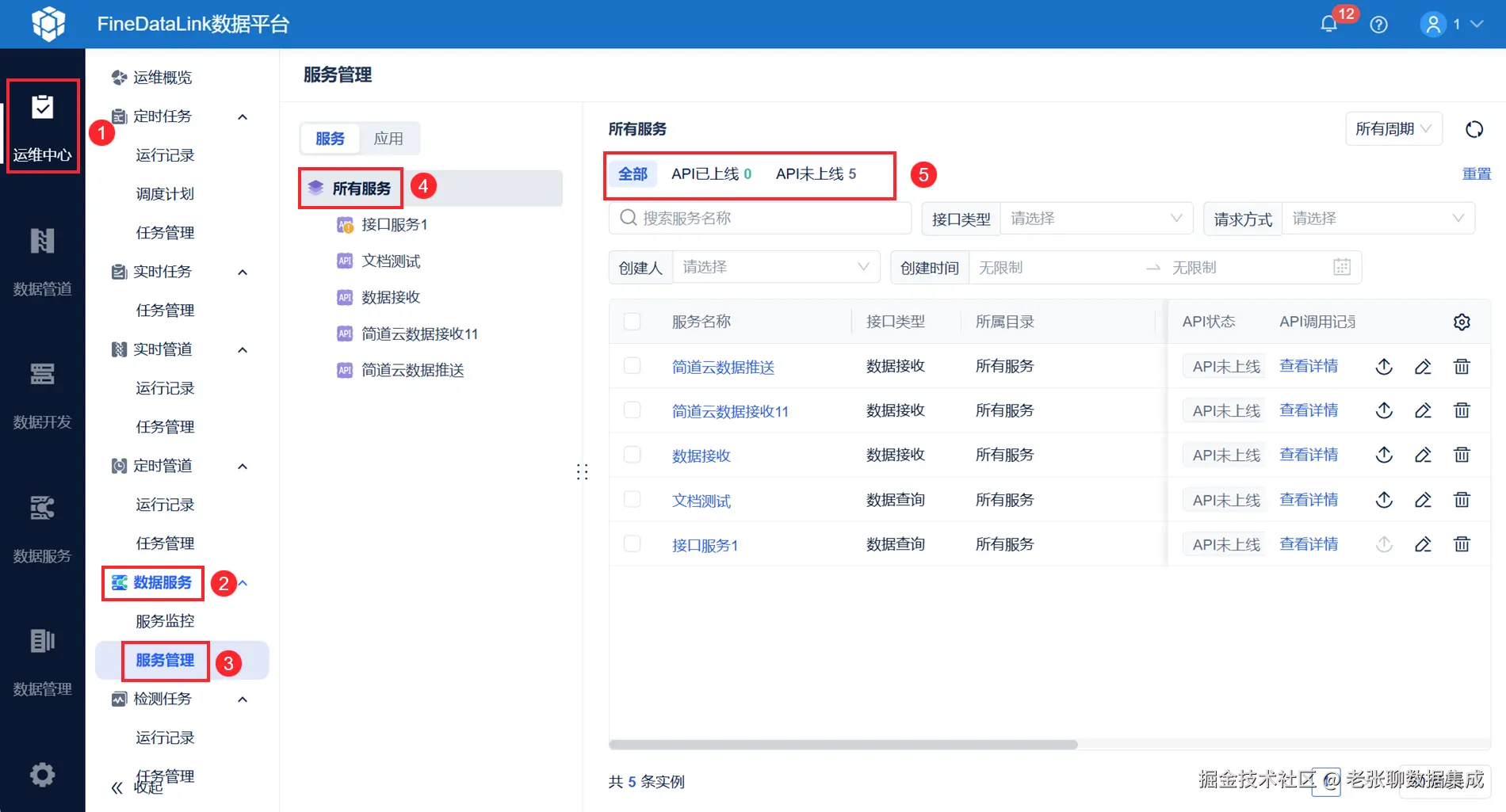
Task: Select 简道云数据接收11 in the service tree
Action: coord(419,334)
